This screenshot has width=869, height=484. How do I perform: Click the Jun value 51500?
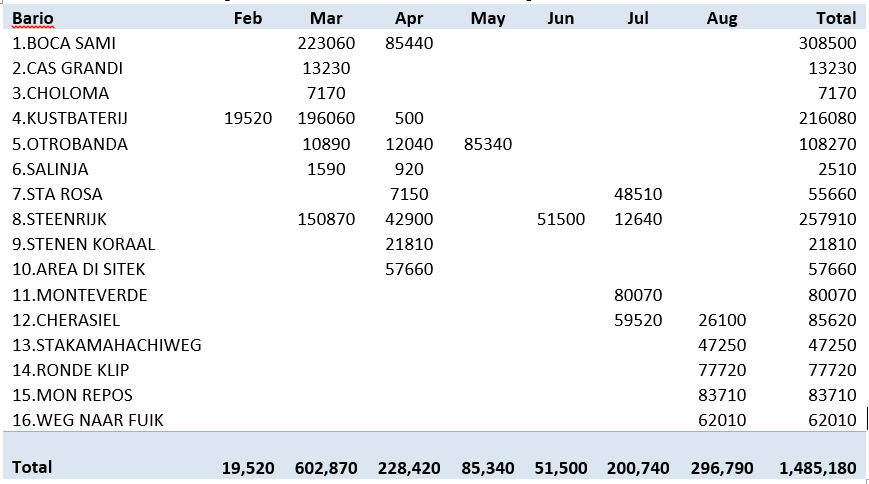560,219
